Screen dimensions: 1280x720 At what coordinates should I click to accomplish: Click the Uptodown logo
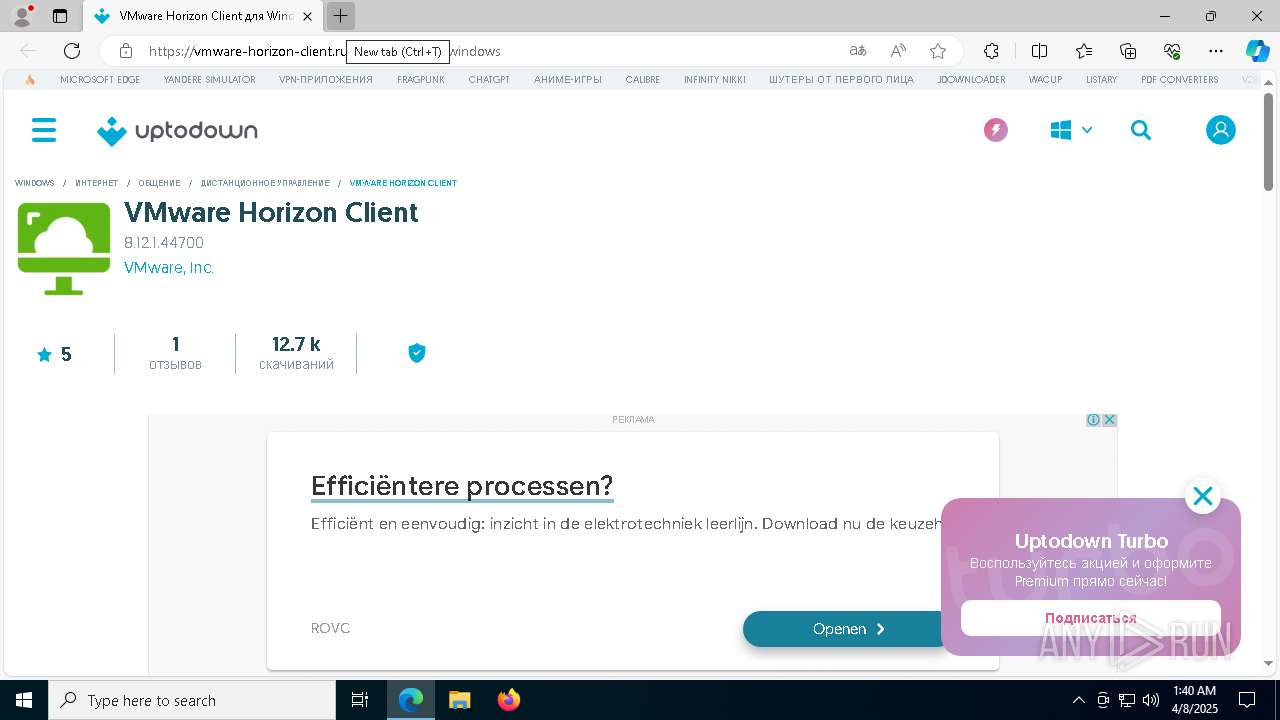pos(177,131)
